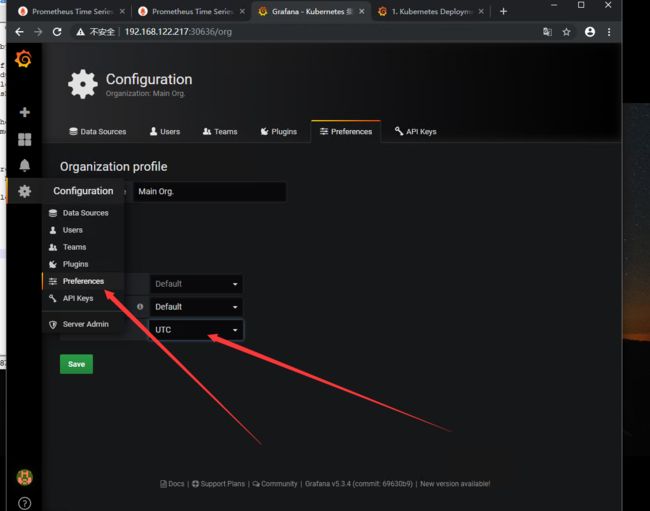Open the Help question mark icon
This screenshot has width=650, height=511.
(x=24, y=503)
